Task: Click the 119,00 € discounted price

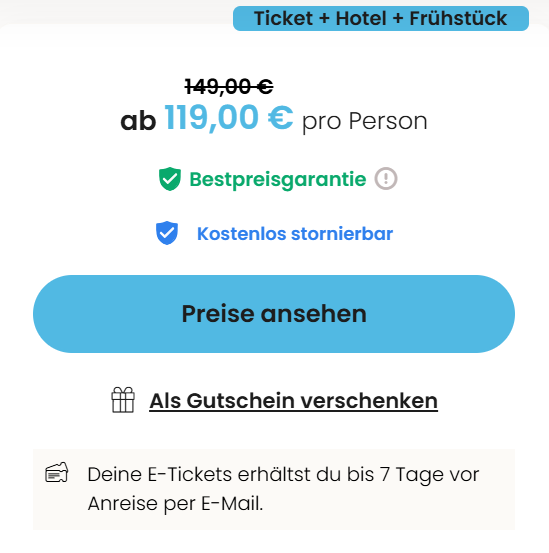Action: coord(229,118)
